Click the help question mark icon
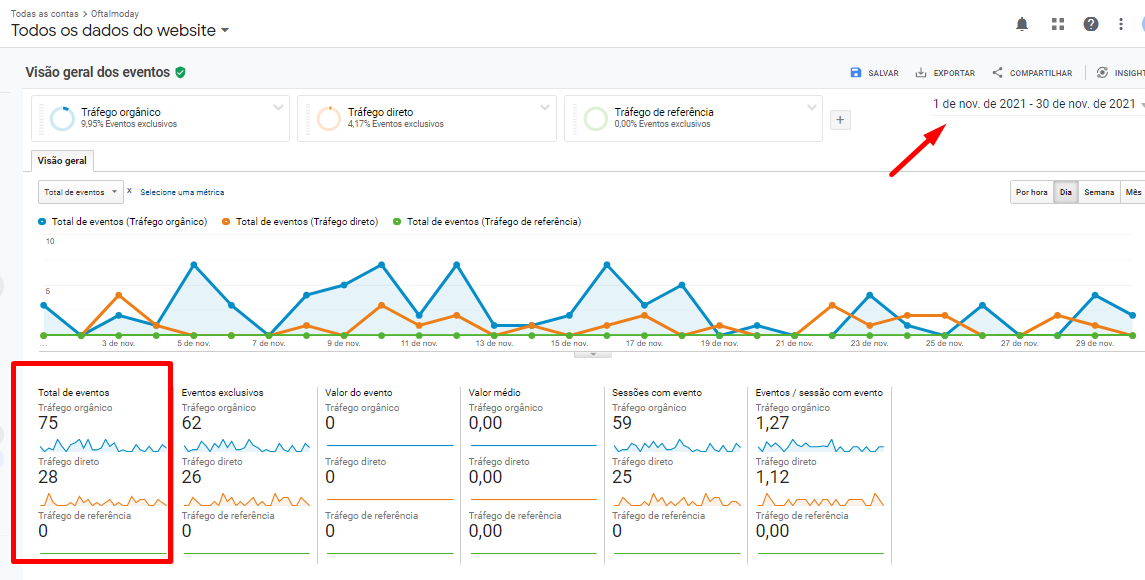The width and height of the screenshot is (1145, 580). pos(1091,24)
